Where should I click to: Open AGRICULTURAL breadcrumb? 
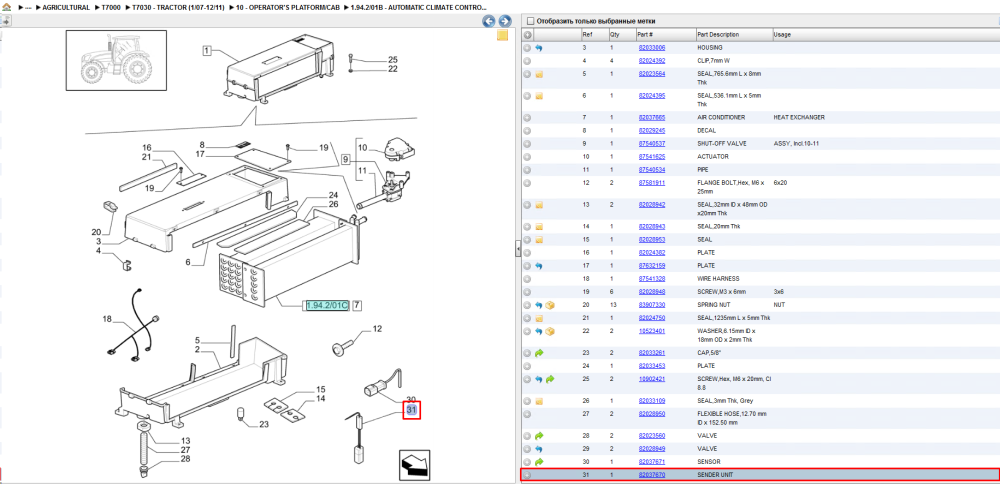(x=66, y=8)
